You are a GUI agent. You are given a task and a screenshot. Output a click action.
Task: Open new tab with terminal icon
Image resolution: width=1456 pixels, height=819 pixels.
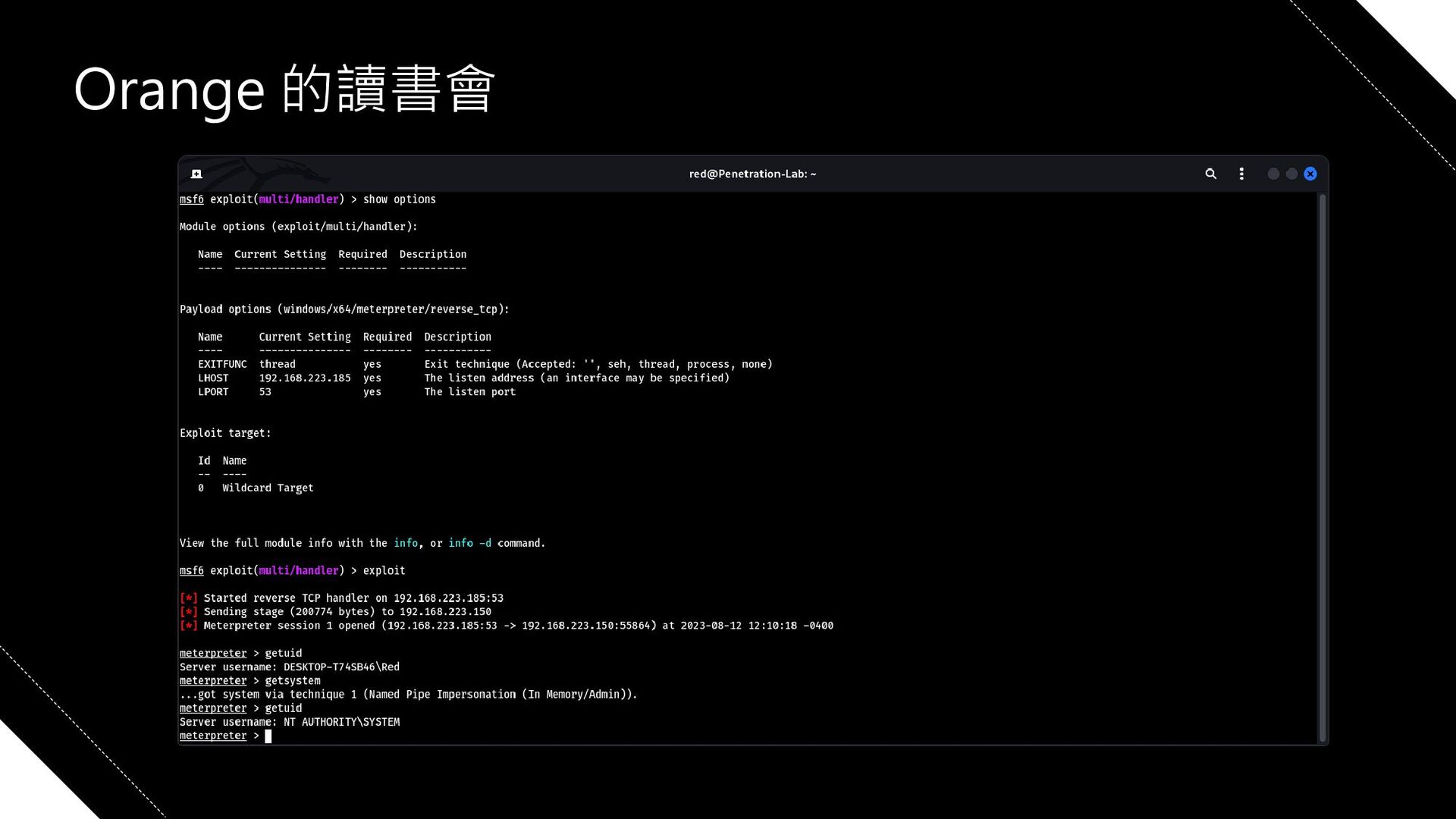196,174
